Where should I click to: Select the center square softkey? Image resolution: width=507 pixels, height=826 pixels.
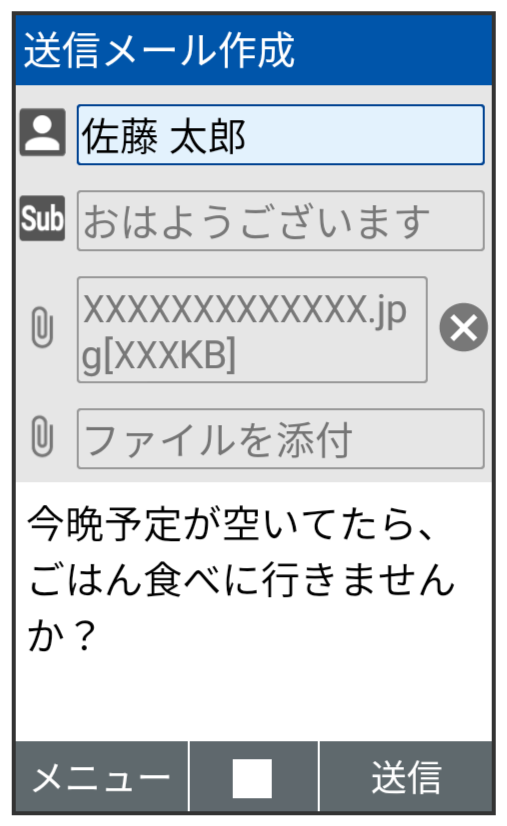[253, 778]
